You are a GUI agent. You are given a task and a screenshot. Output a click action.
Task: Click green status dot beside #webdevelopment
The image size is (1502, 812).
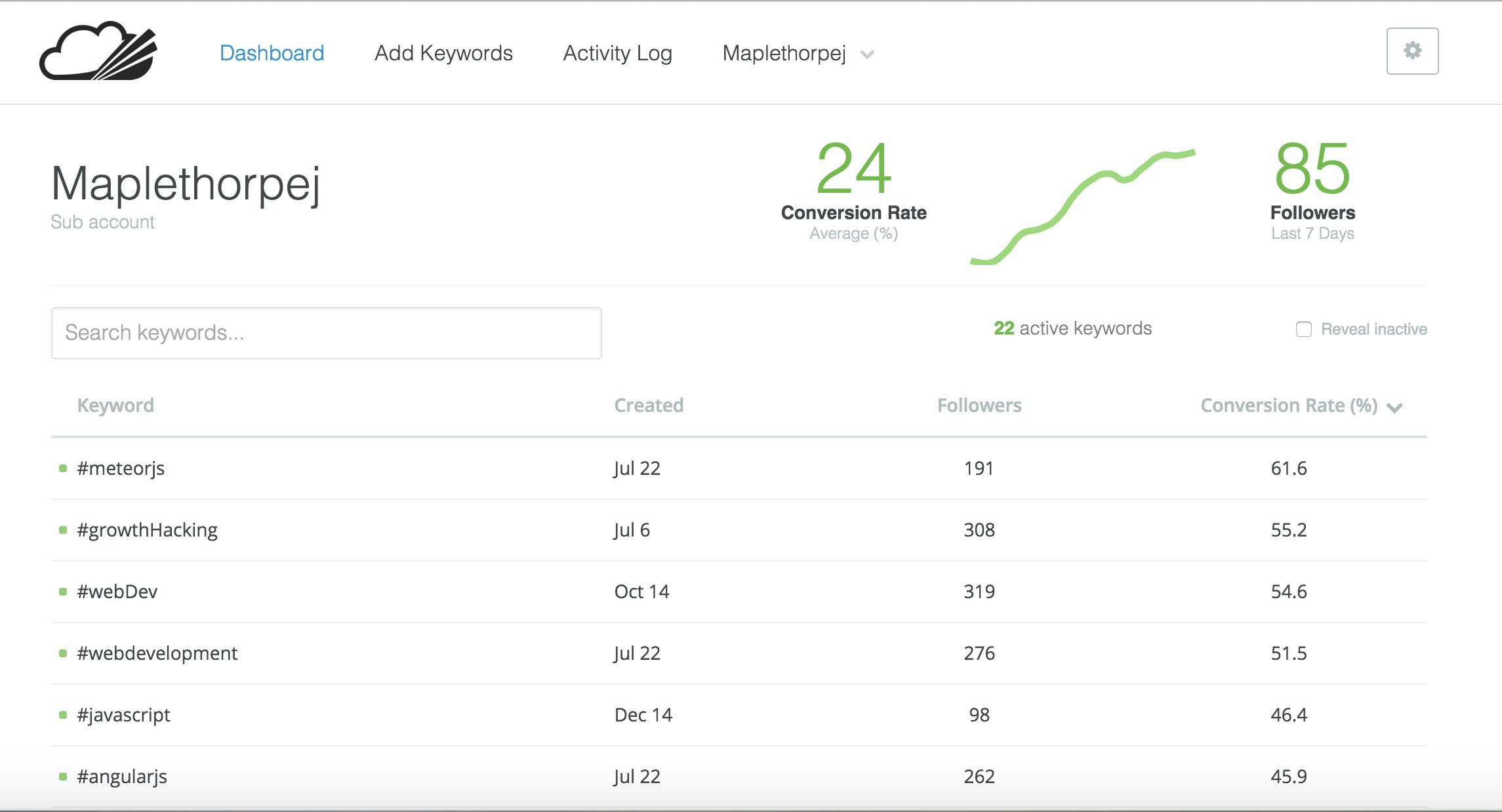click(63, 653)
